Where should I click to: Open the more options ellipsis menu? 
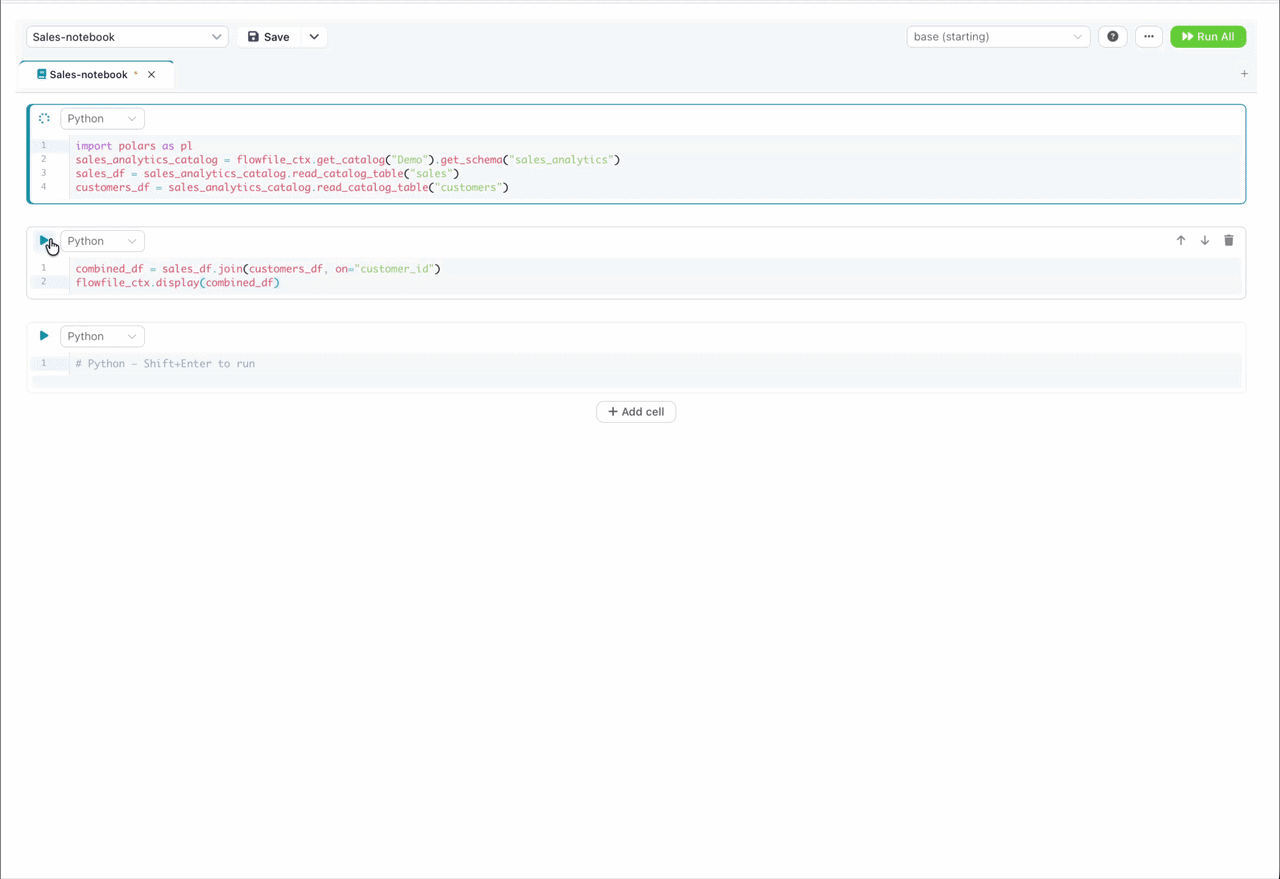click(x=1149, y=37)
